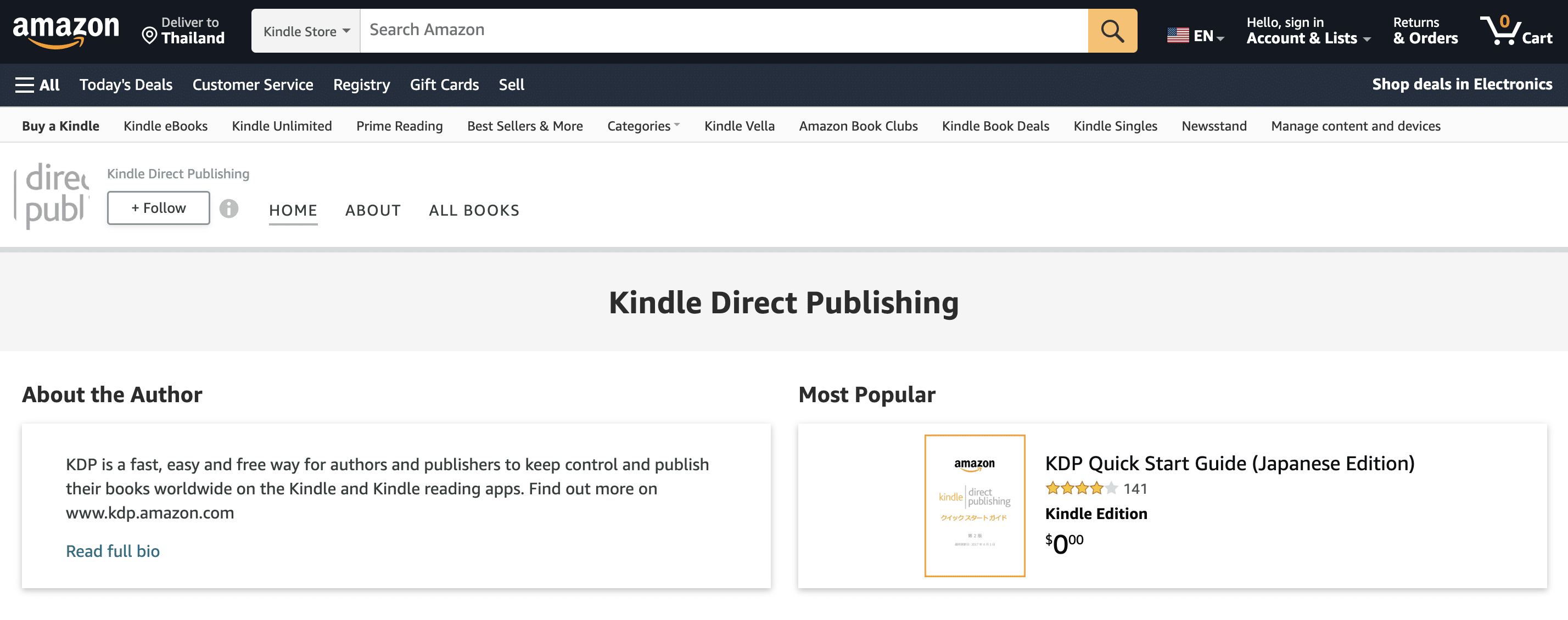The width and height of the screenshot is (1568, 620).
Task: Open KDP Quick Start Guide title link
Action: 1229,464
